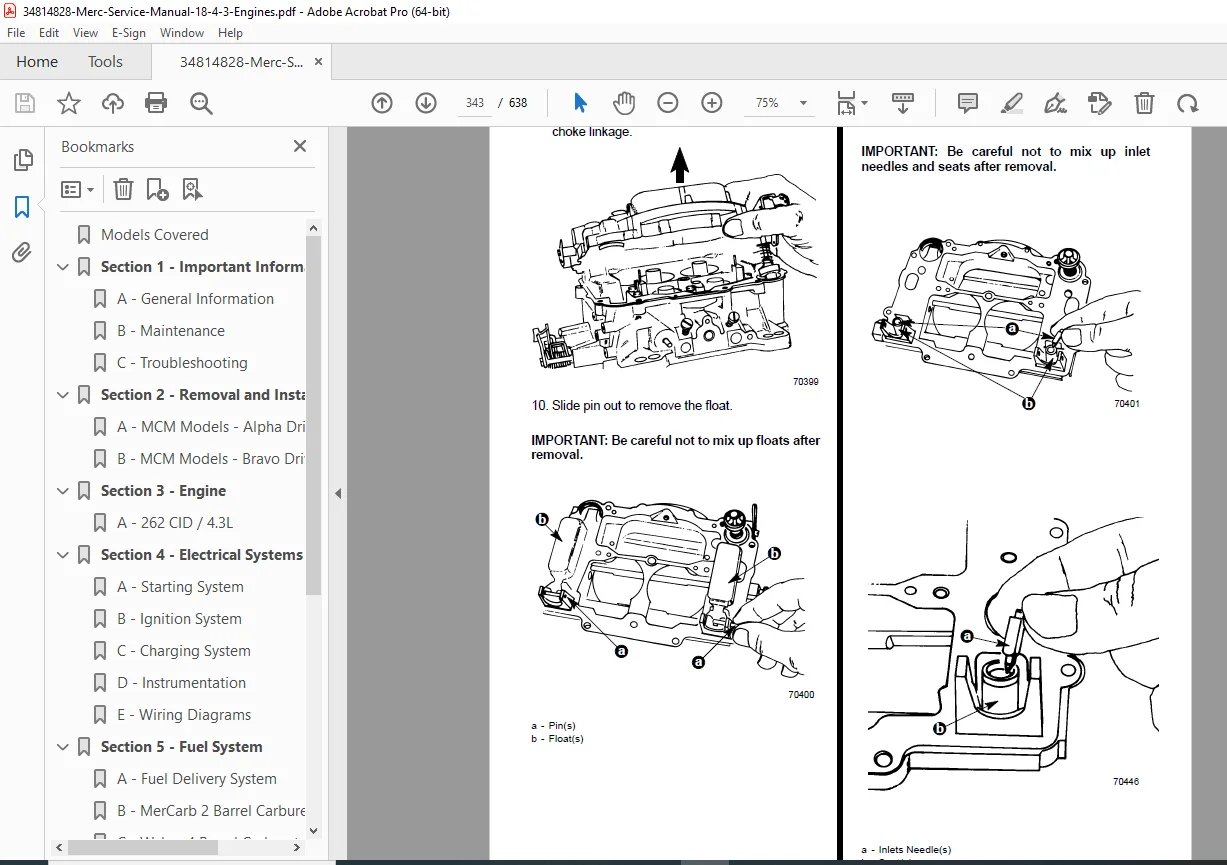The image size is (1227, 865).
Task: Open B - MerCarb 2 Barrel Carburetor bookmark
Action: (x=211, y=811)
